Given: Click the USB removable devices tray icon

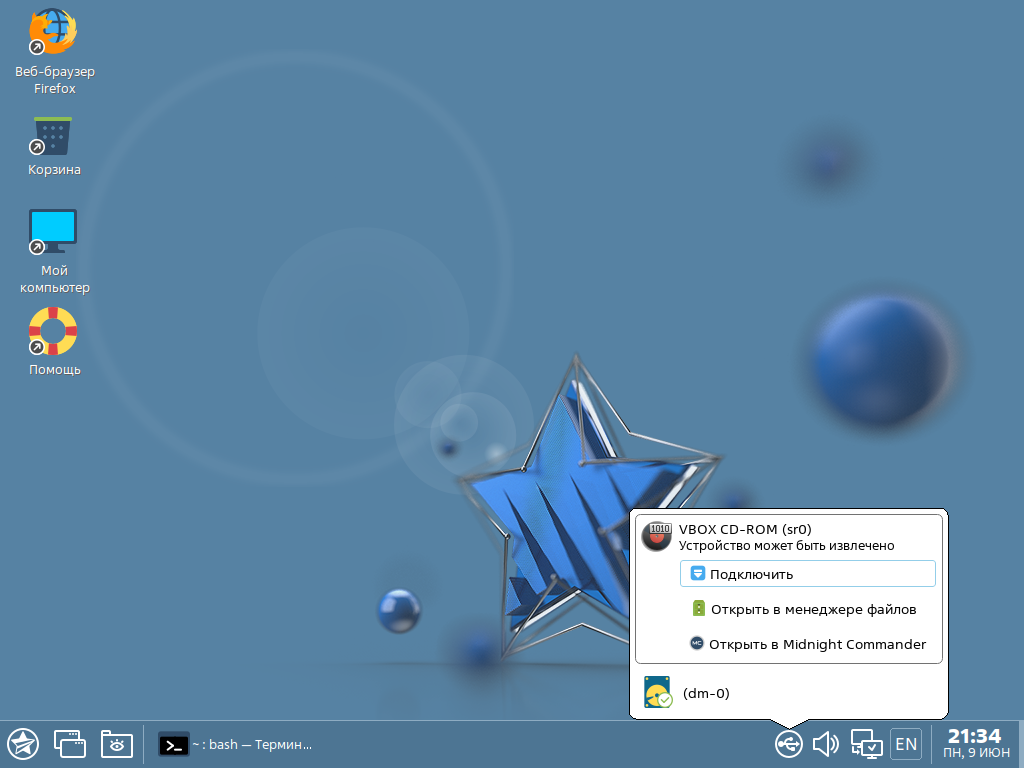Looking at the screenshot, I should pos(789,744).
